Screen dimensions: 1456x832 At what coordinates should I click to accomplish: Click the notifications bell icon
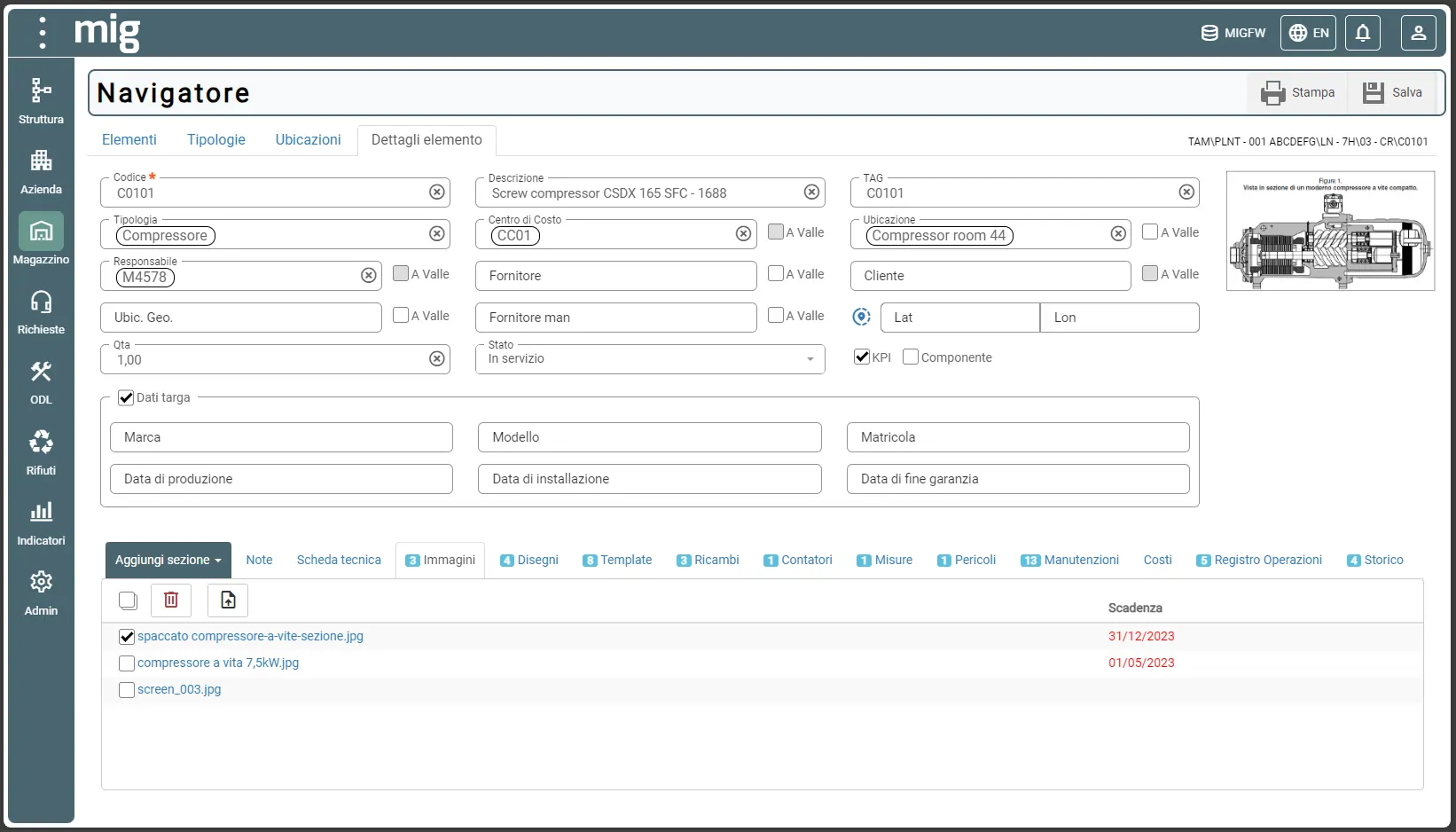[1363, 33]
